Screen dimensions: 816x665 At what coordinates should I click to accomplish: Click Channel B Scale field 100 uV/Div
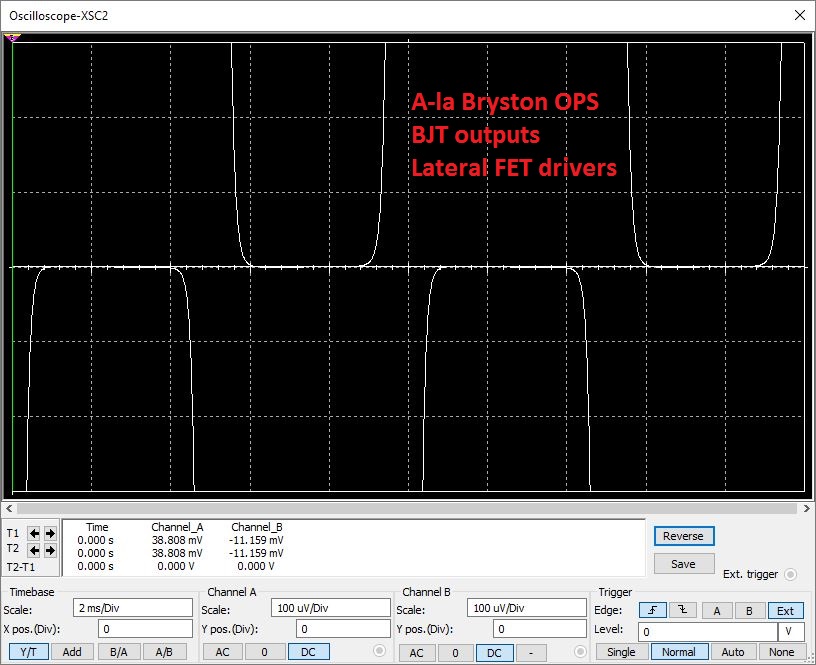pyautogui.click(x=527, y=608)
